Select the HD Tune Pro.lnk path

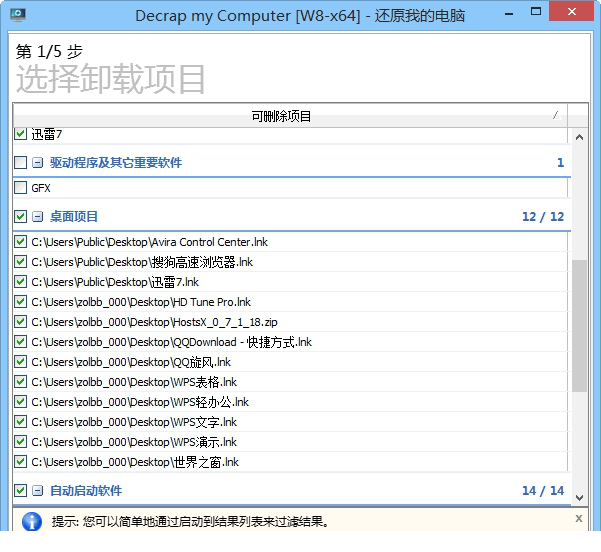[141, 302]
